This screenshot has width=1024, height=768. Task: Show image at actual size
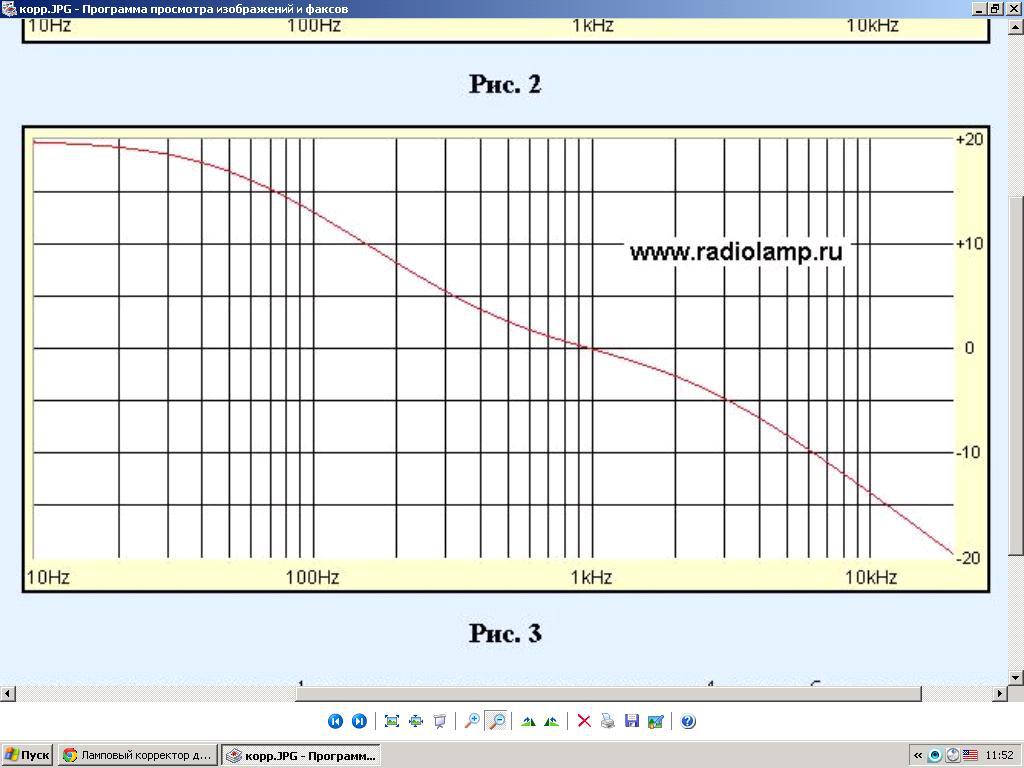pyautogui.click(x=416, y=721)
